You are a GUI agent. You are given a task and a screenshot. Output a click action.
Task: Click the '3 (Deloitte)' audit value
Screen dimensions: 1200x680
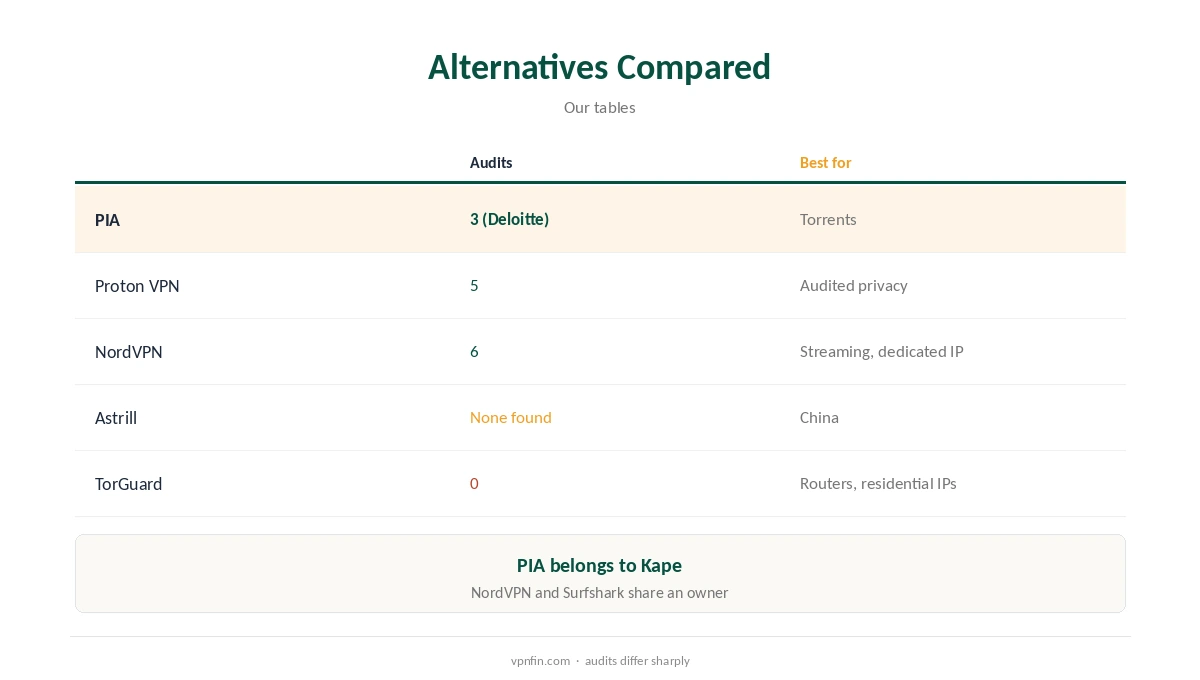click(509, 219)
